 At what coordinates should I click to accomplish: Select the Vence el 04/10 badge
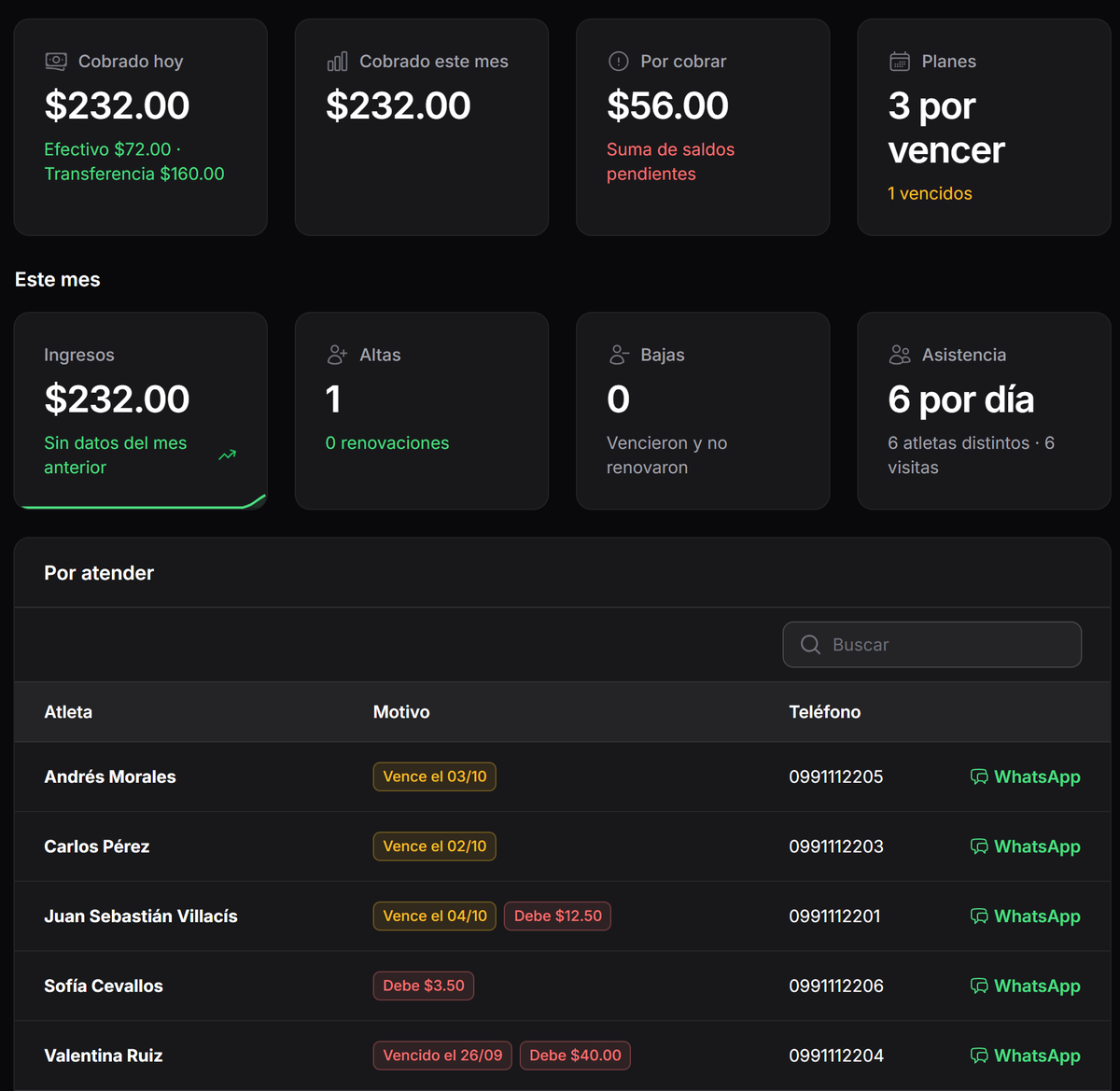(435, 916)
